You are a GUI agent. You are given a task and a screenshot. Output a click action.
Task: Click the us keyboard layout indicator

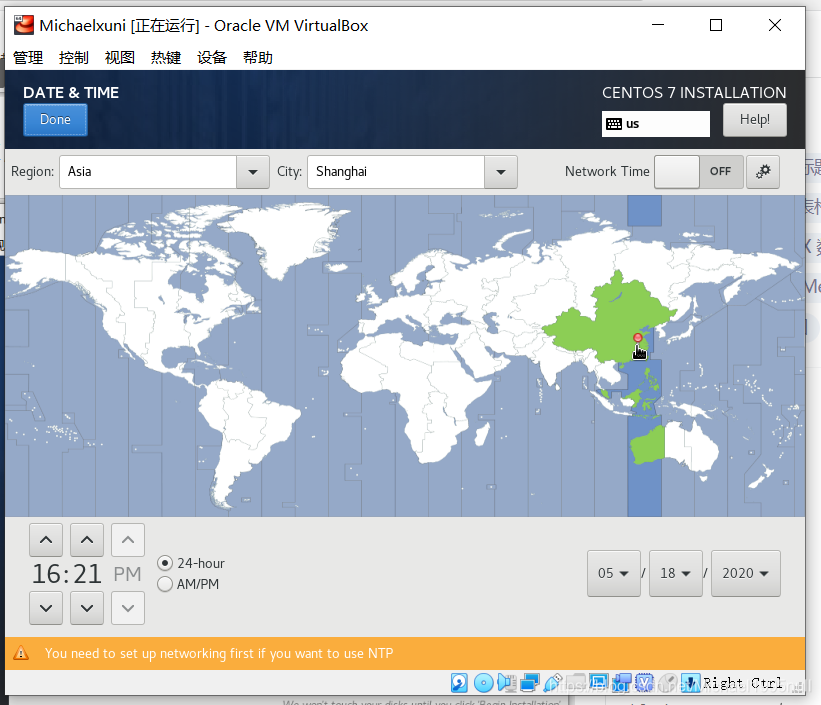pyautogui.click(x=656, y=124)
